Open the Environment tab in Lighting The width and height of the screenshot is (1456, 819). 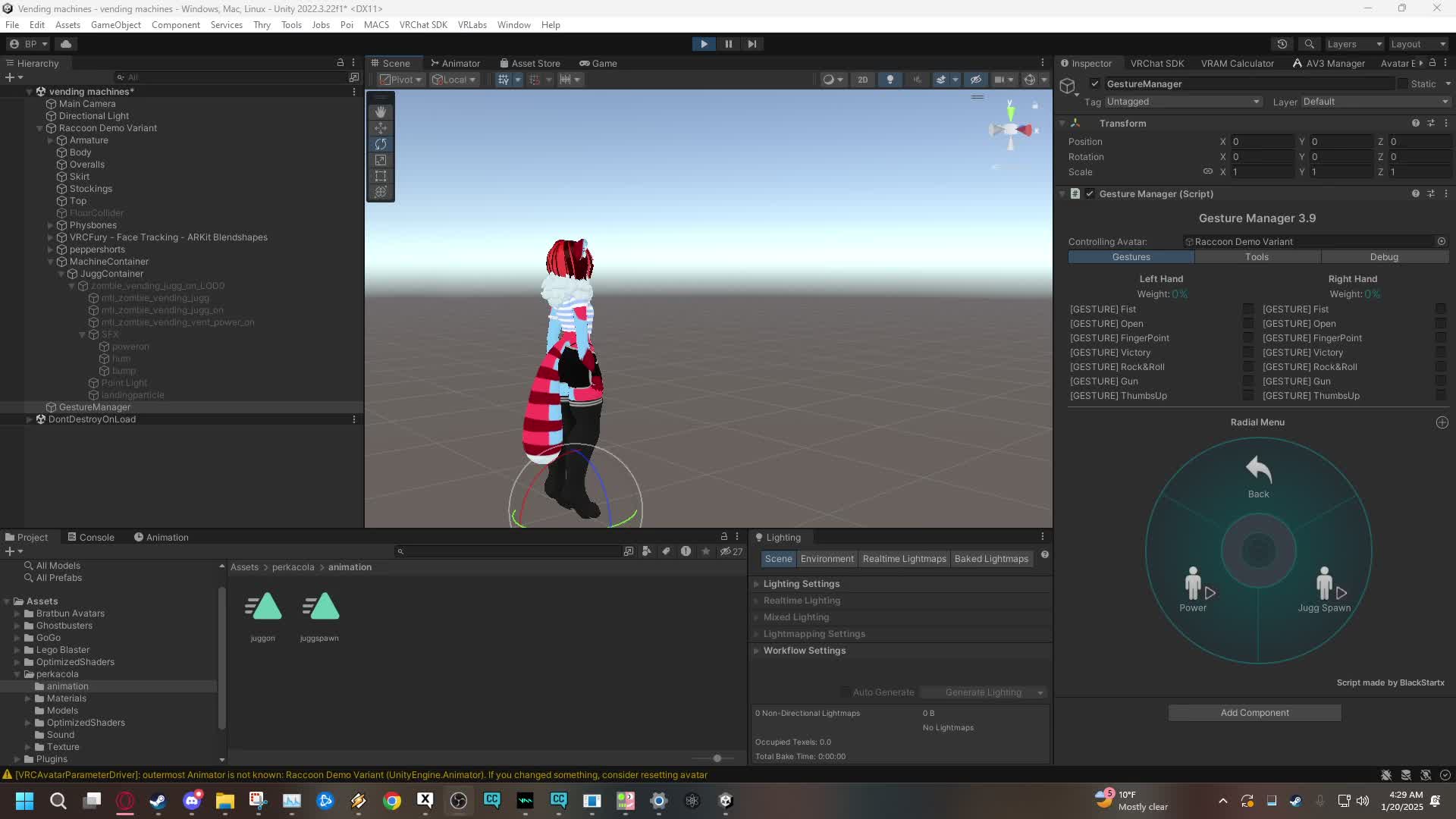pos(827,559)
